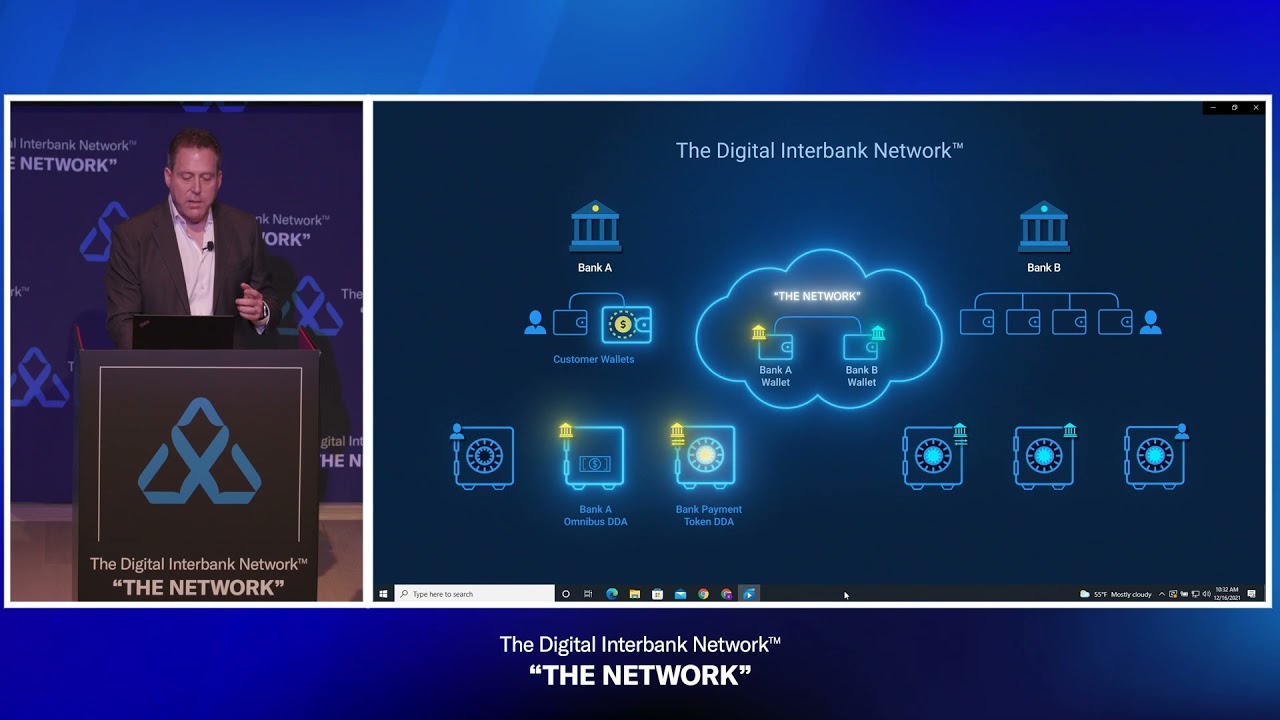
Task: Click the "Bank B Wallet" text
Action: tap(862, 376)
